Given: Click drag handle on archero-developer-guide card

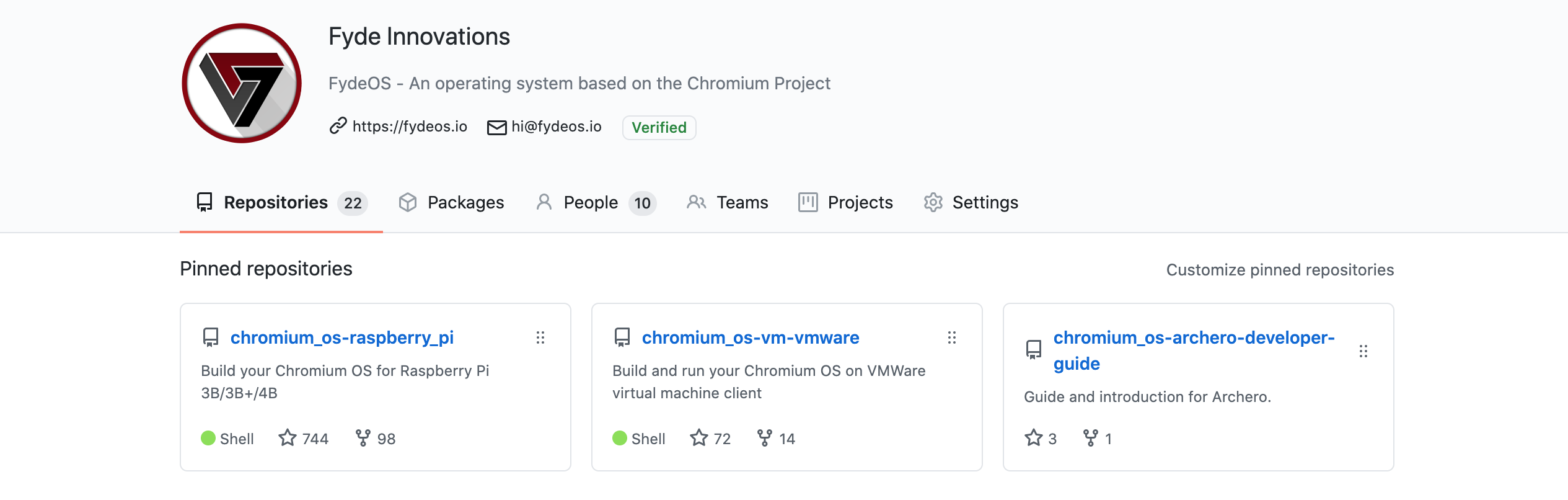Looking at the screenshot, I should coord(1363,351).
